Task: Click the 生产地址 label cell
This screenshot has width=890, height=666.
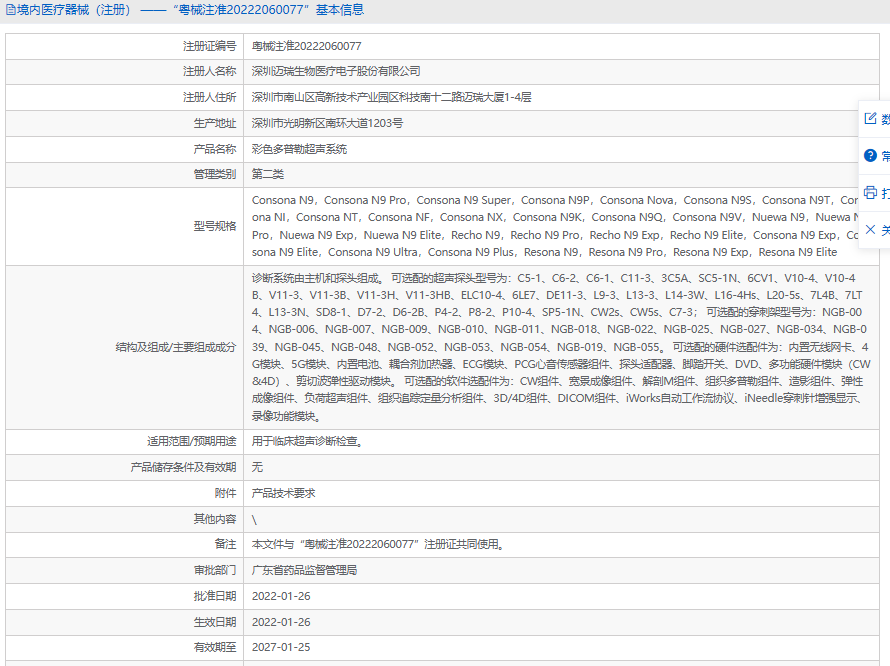Action: (x=124, y=123)
